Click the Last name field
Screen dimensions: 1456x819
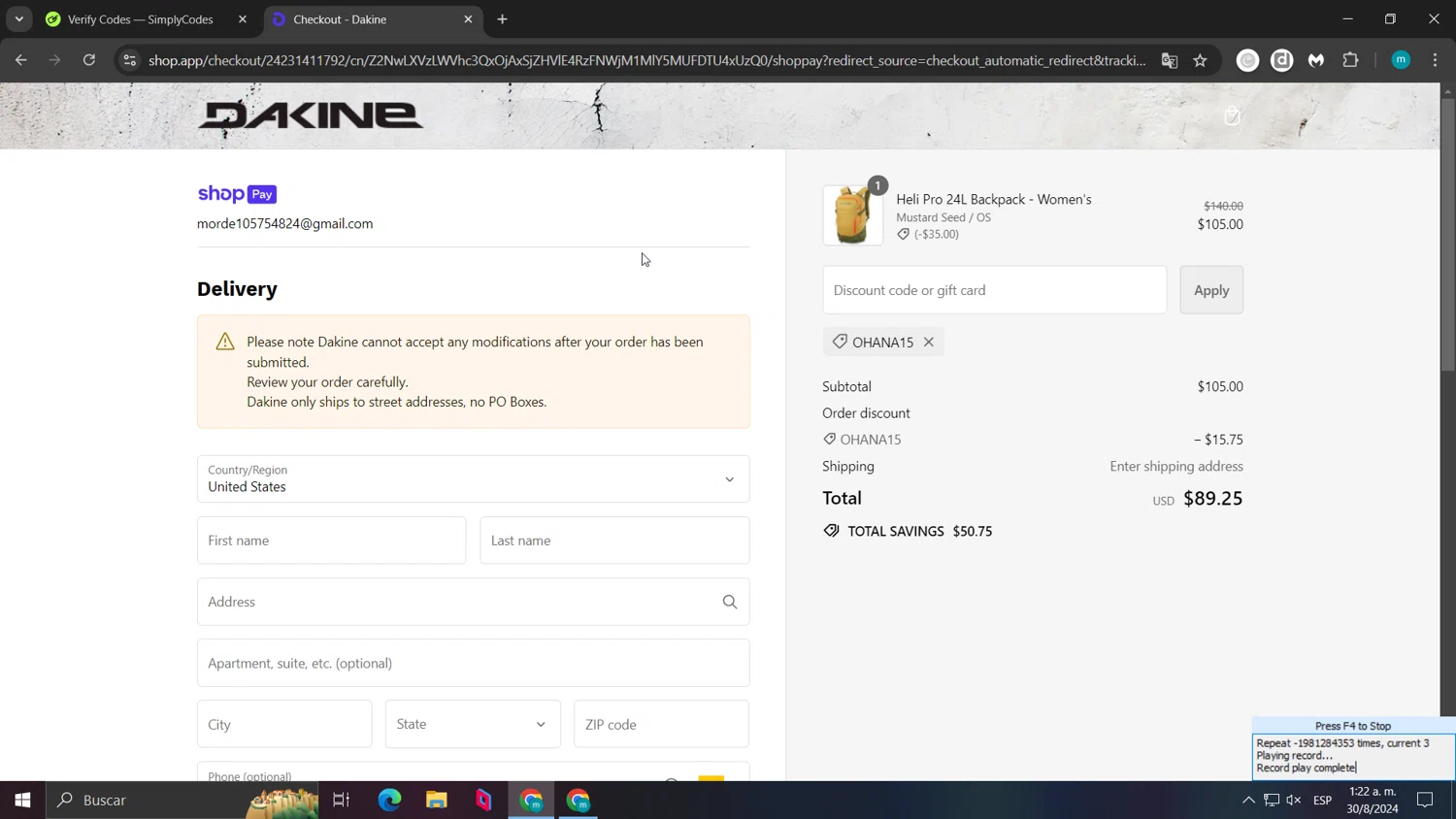click(614, 541)
